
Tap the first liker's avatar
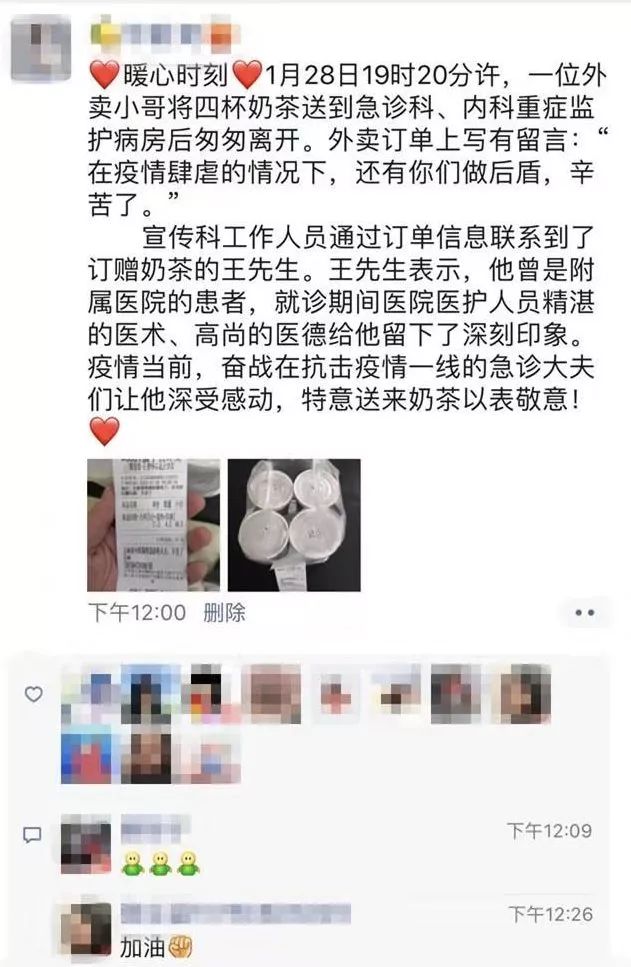coord(89,694)
